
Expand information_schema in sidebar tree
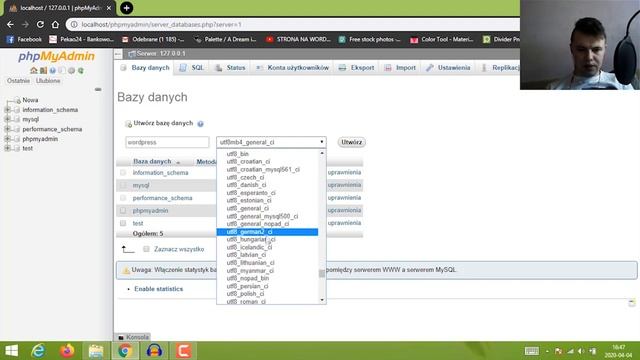pyautogui.click(x=7, y=110)
